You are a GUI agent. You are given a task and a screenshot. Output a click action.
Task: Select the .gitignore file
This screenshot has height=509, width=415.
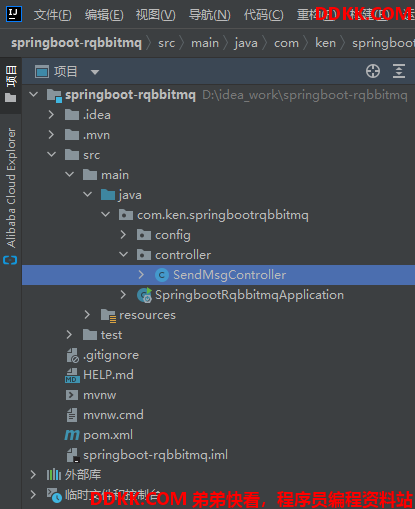tap(111, 355)
